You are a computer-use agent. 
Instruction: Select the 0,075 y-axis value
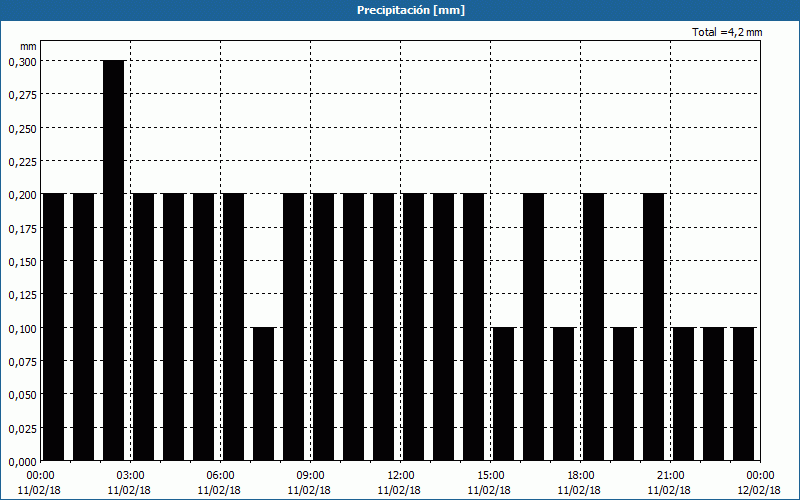click(22, 362)
